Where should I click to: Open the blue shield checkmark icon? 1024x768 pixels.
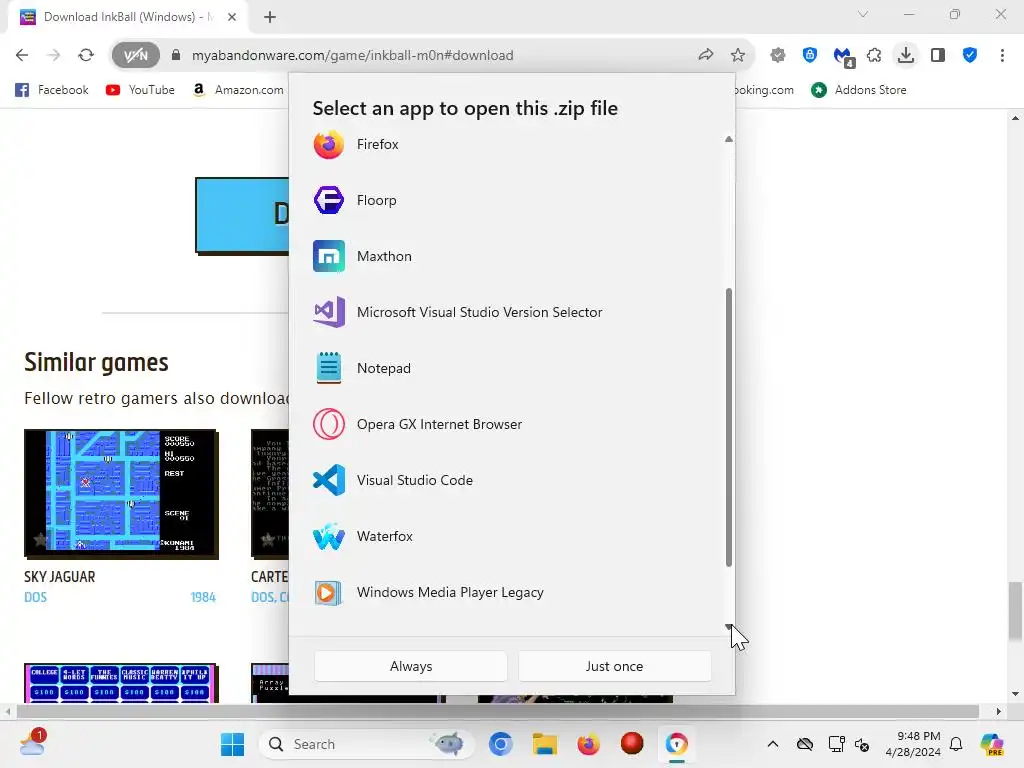pos(970,55)
